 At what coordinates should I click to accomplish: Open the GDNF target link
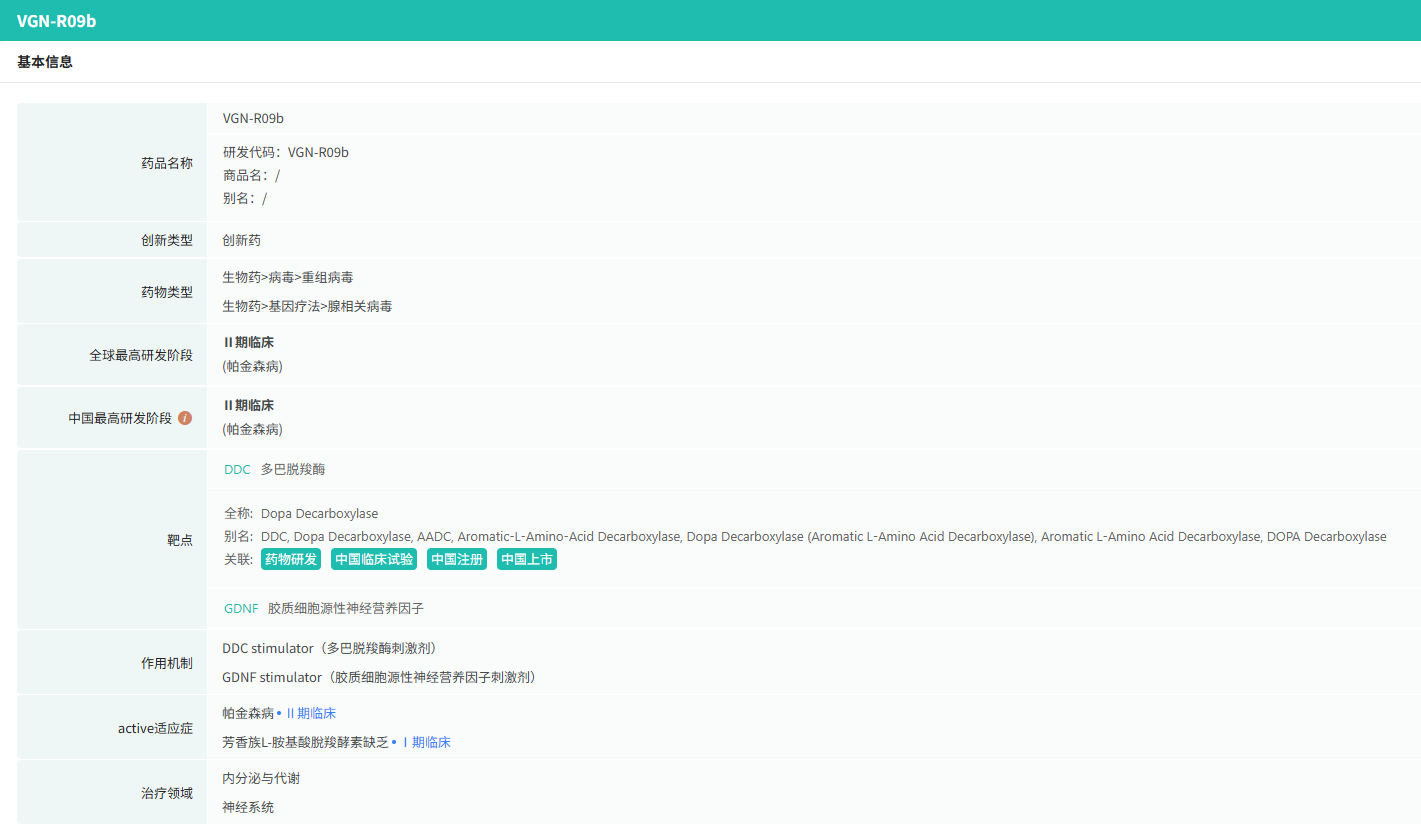click(241, 608)
